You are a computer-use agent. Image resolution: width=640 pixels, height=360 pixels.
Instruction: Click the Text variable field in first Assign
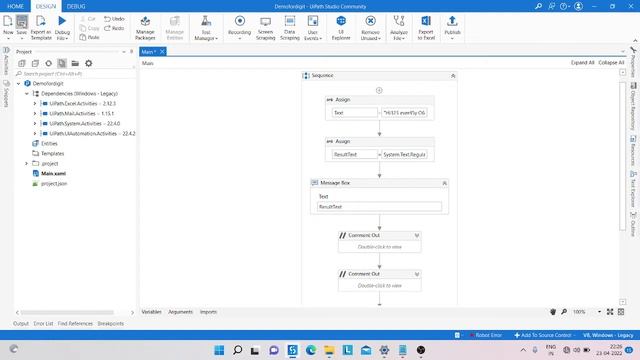tap(355, 113)
